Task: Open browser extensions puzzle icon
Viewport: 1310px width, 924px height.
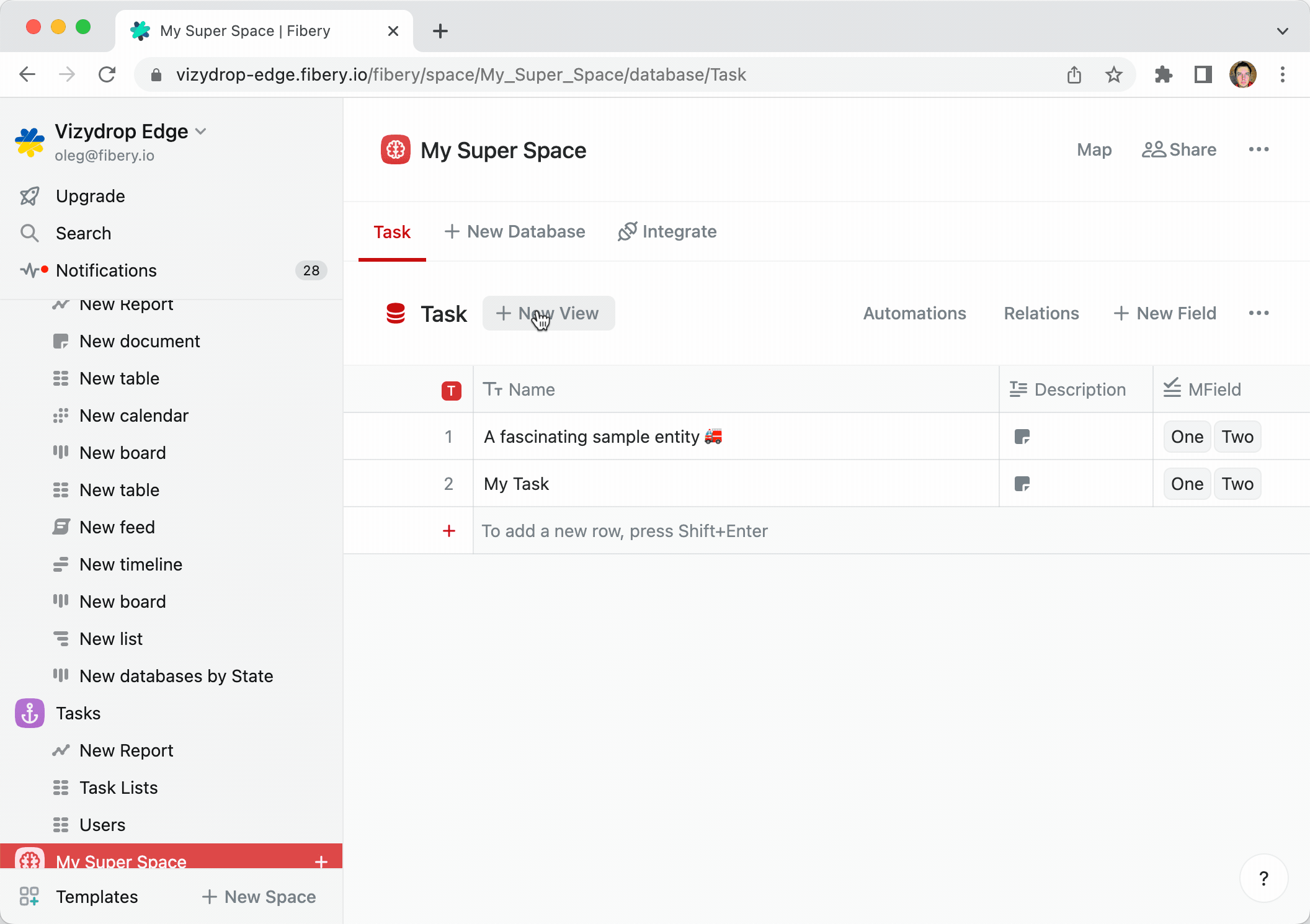Action: coord(1163,75)
